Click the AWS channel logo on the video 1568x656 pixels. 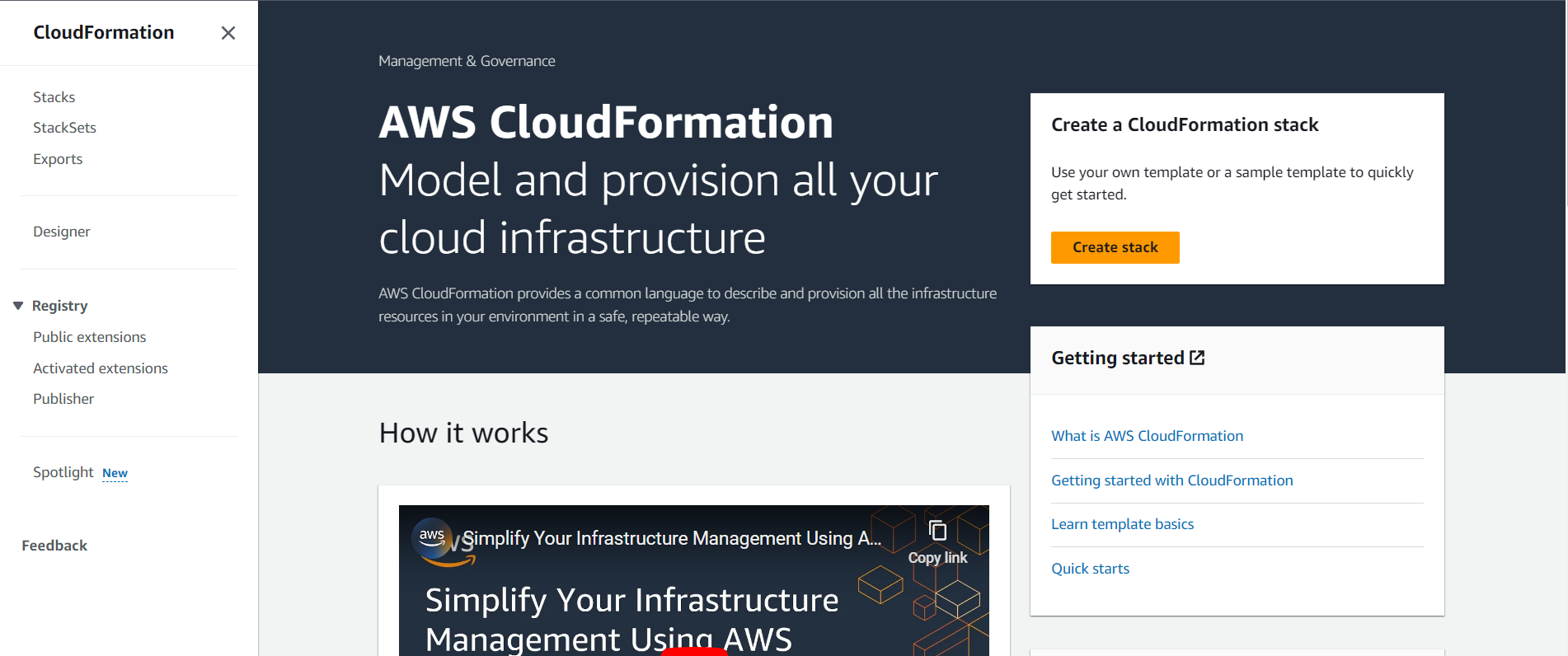(x=432, y=537)
